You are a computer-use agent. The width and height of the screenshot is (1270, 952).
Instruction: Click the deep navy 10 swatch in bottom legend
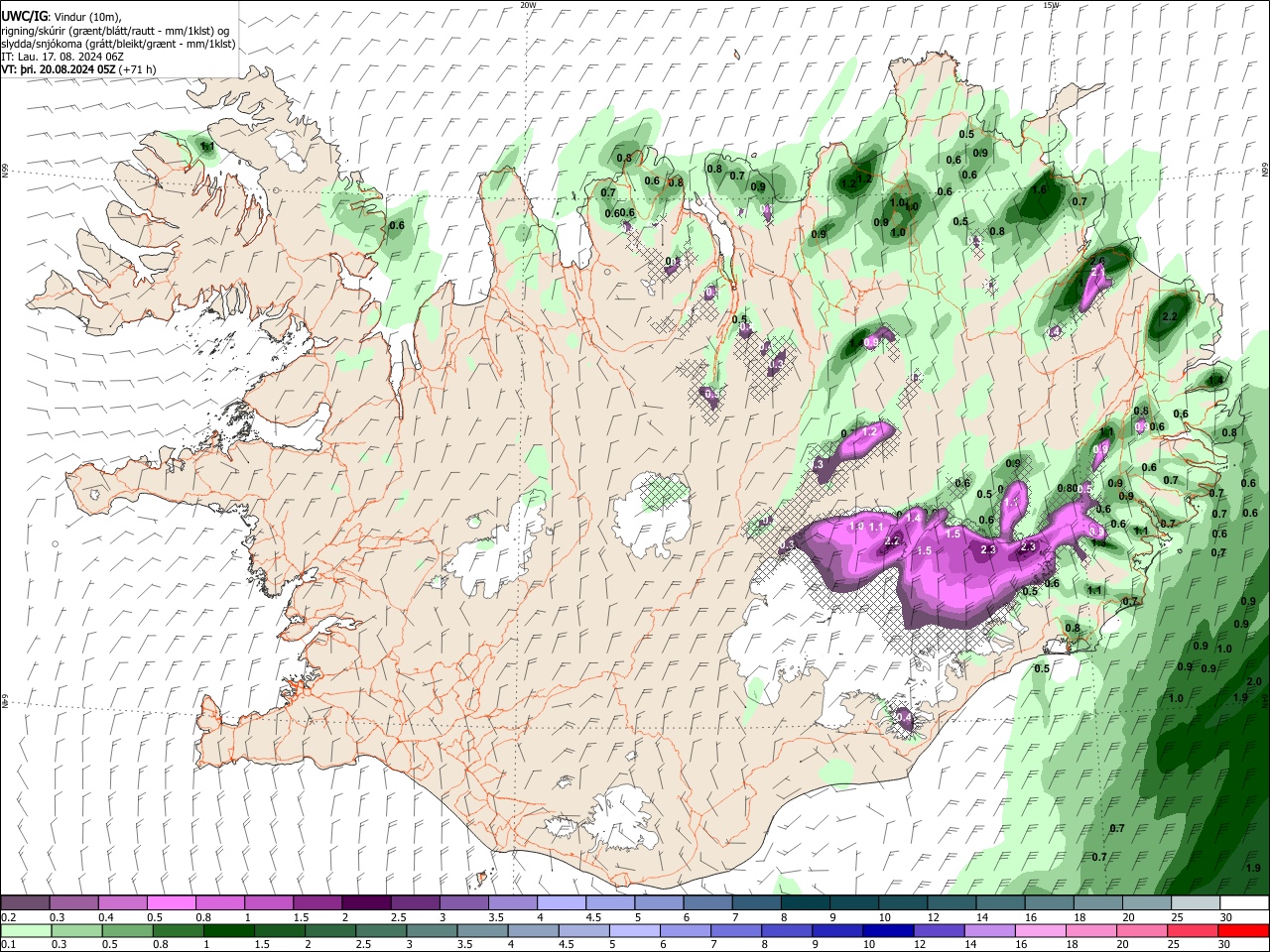point(889,930)
